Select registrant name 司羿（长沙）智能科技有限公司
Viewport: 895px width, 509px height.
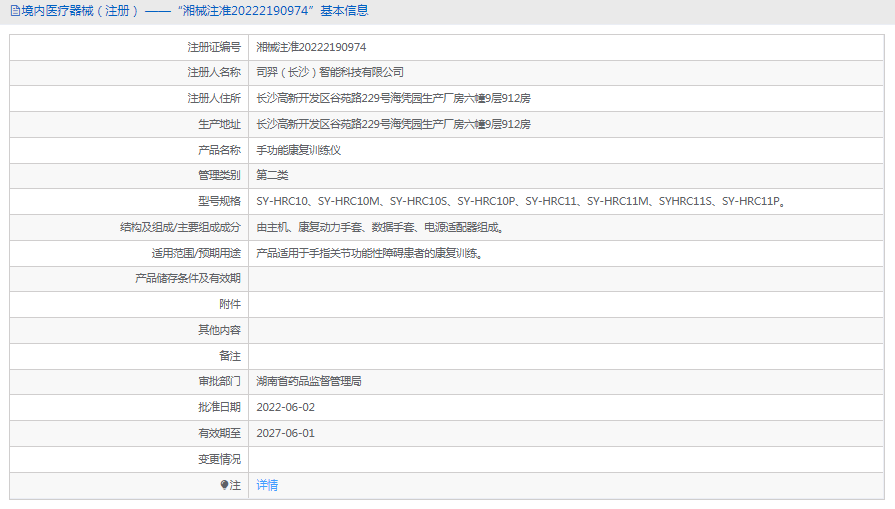pos(330,72)
